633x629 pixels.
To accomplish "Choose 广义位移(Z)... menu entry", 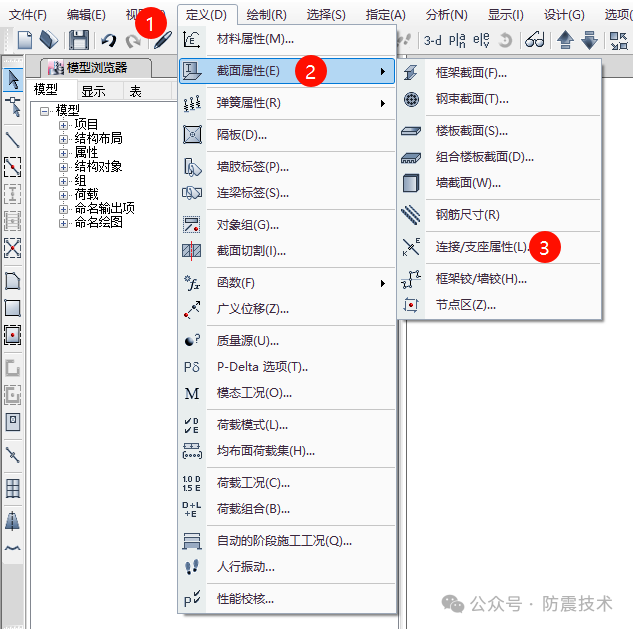I will [x=287, y=309].
